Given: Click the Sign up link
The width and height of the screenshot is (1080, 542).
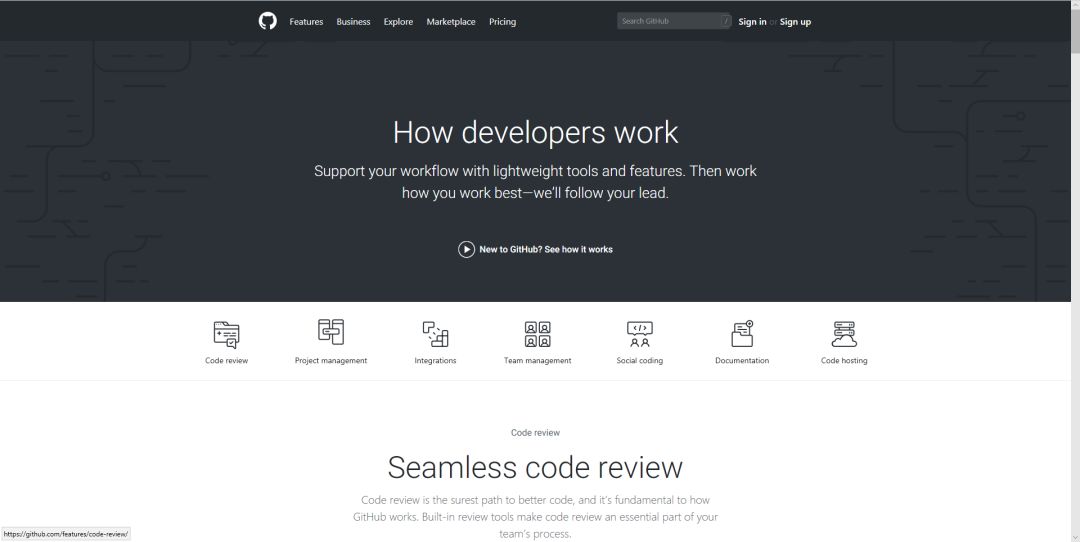Looking at the screenshot, I should (x=795, y=22).
